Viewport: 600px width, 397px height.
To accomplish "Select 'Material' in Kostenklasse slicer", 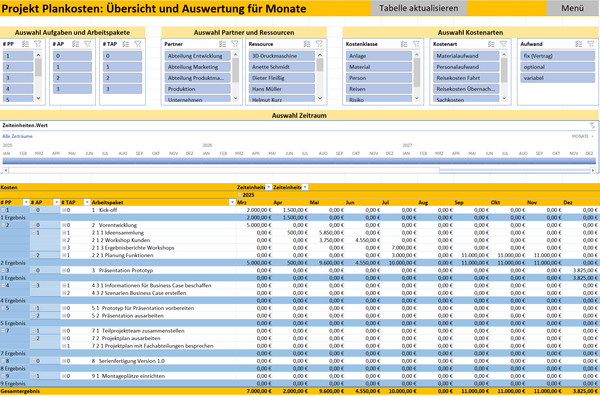I will [x=379, y=67].
